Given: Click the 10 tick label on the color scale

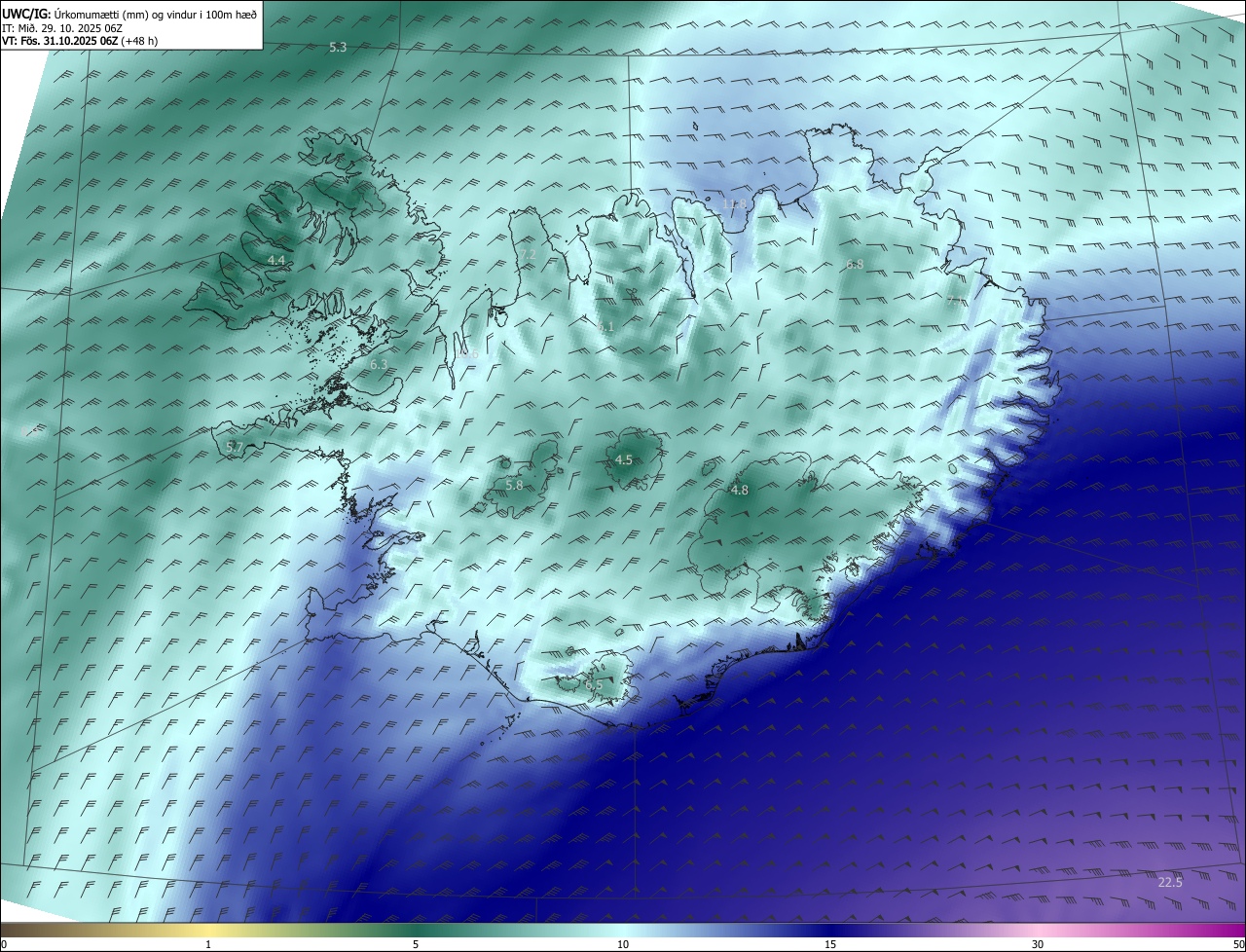Looking at the screenshot, I should coord(623,944).
